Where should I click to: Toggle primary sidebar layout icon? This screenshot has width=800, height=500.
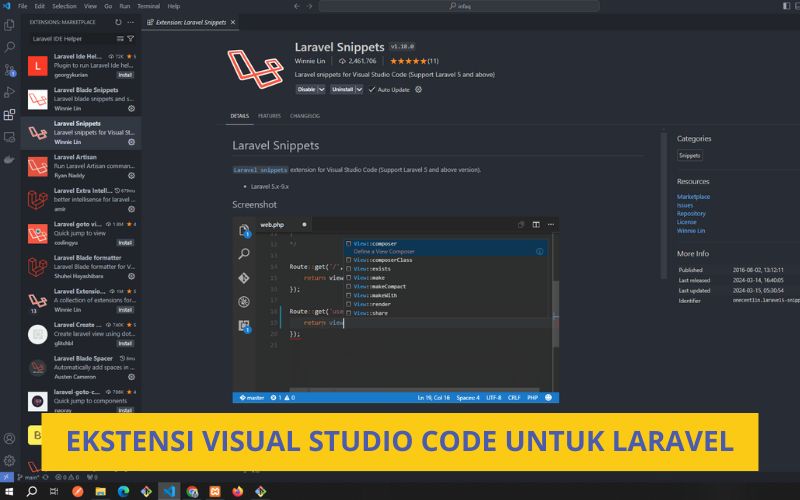pos(786,6)
